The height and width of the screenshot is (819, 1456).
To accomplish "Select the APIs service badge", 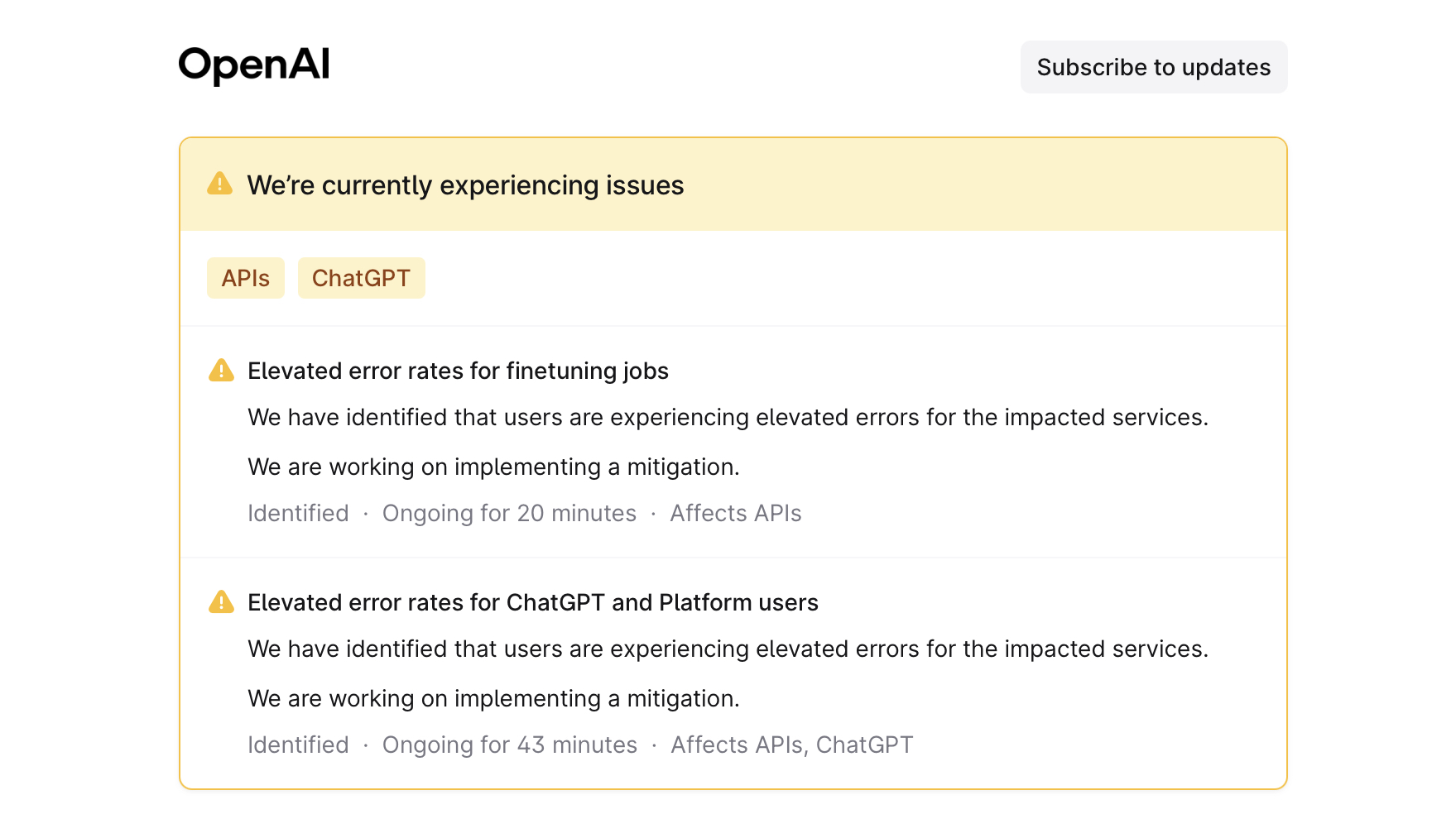I will (246, 278).
